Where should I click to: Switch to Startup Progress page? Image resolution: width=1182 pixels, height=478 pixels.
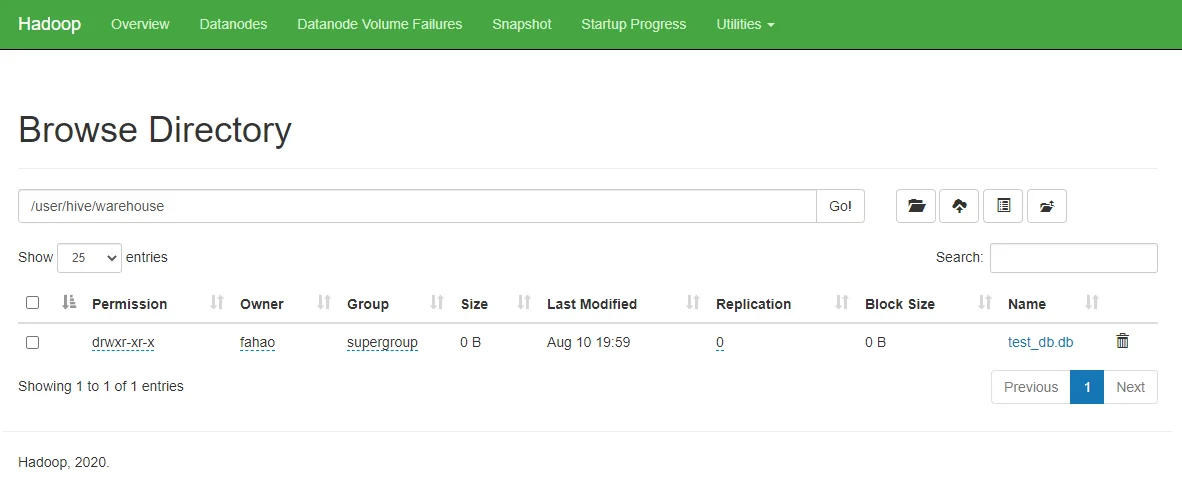(633, 24)
